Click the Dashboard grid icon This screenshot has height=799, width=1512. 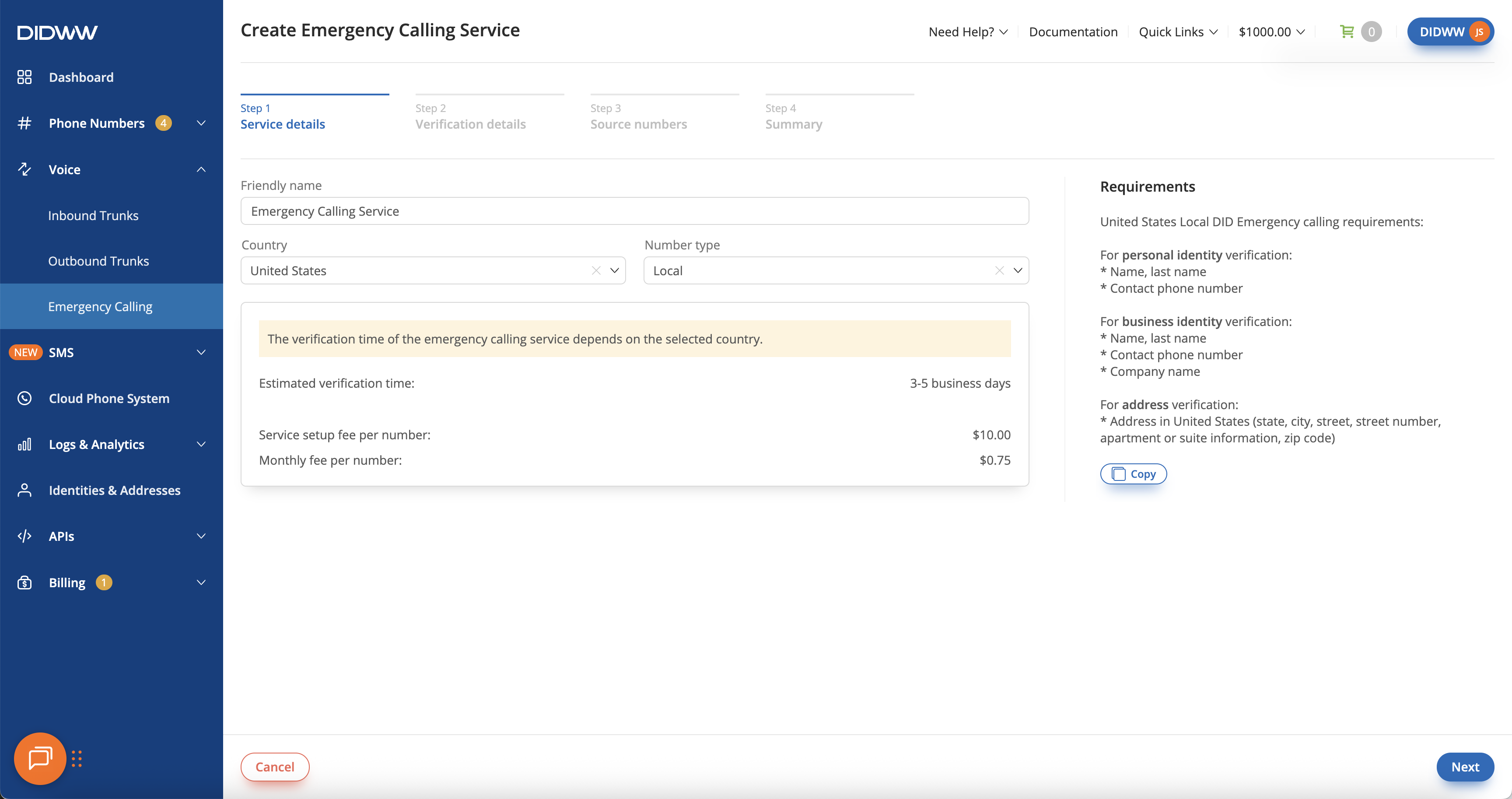[x=24, y=77]
